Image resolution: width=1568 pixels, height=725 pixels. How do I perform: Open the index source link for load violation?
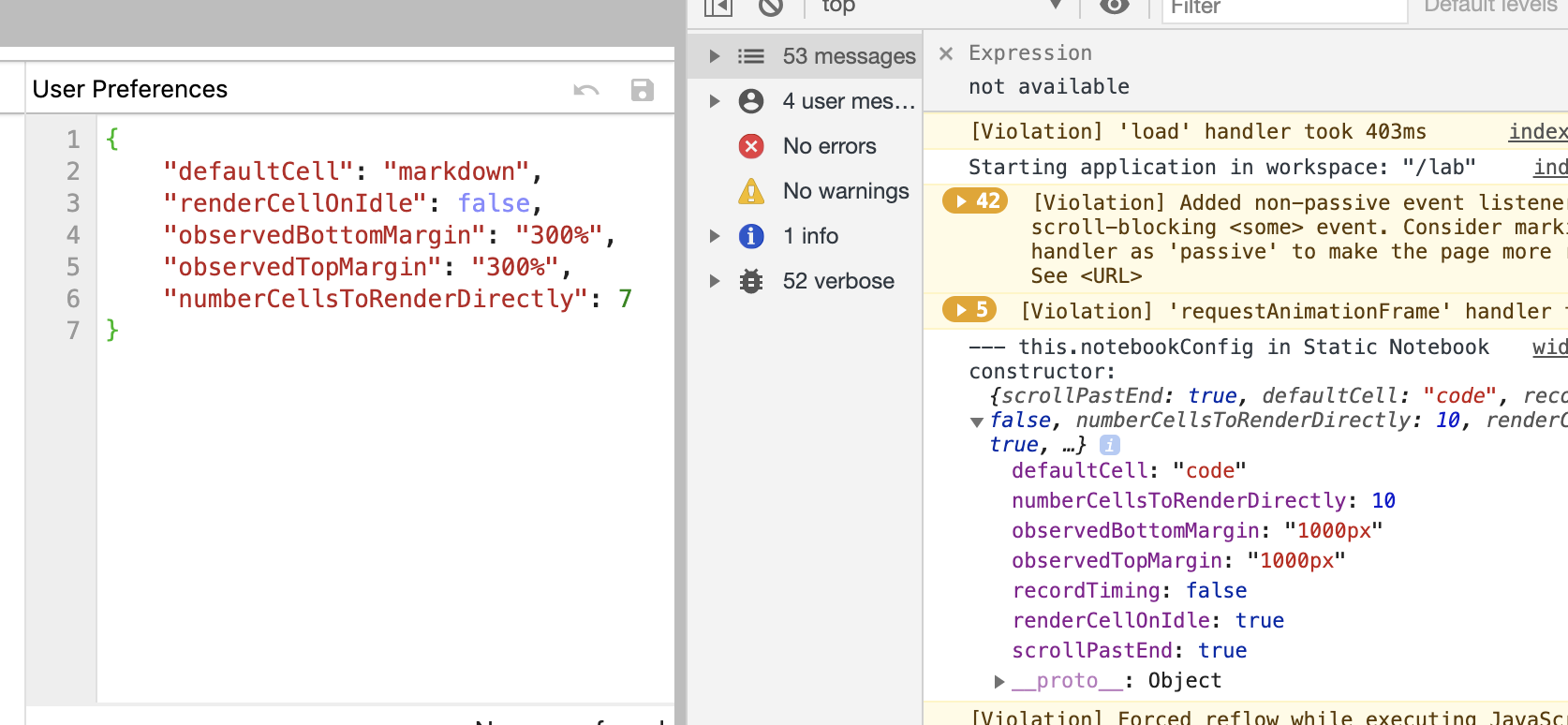pos(1537,132)
